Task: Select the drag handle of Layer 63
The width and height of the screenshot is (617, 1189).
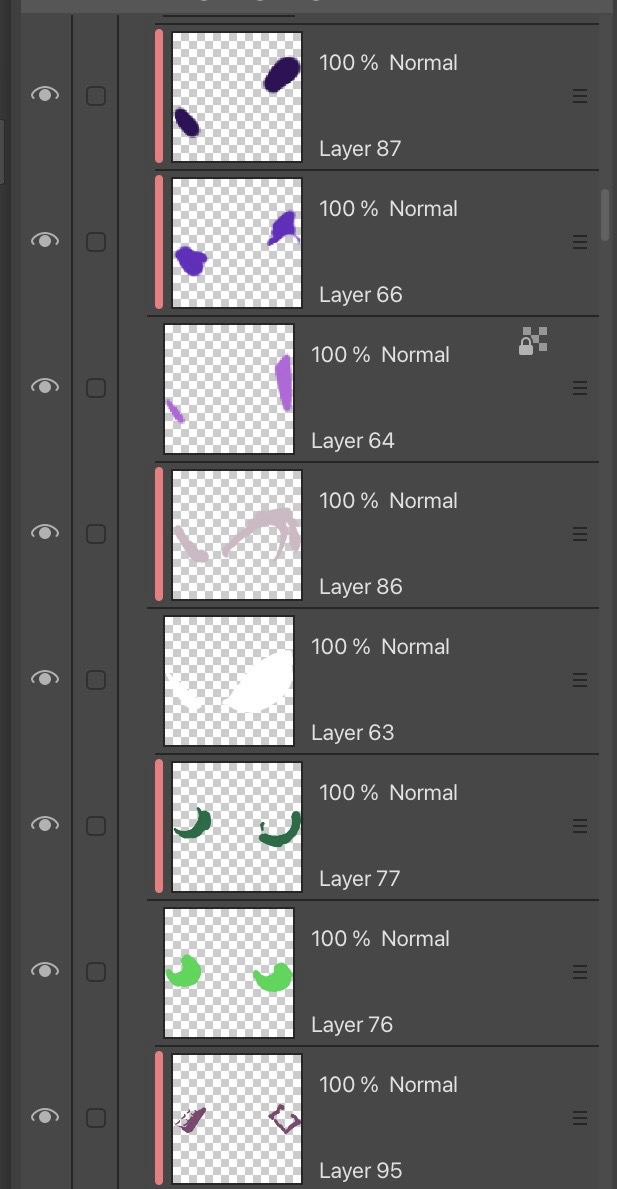Action: click(x=579, y=680)
